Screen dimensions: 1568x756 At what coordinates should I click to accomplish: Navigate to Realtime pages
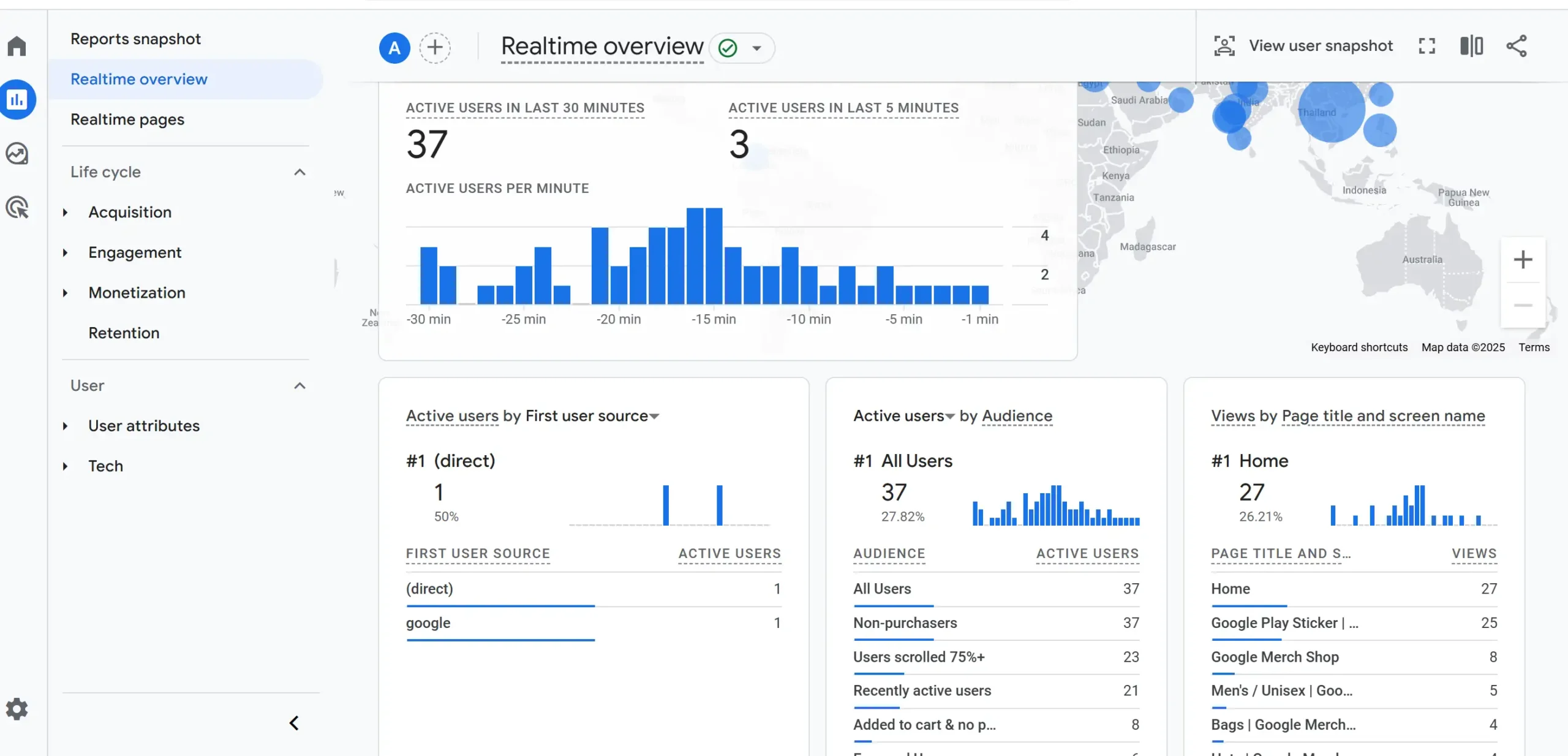[127, 119]
